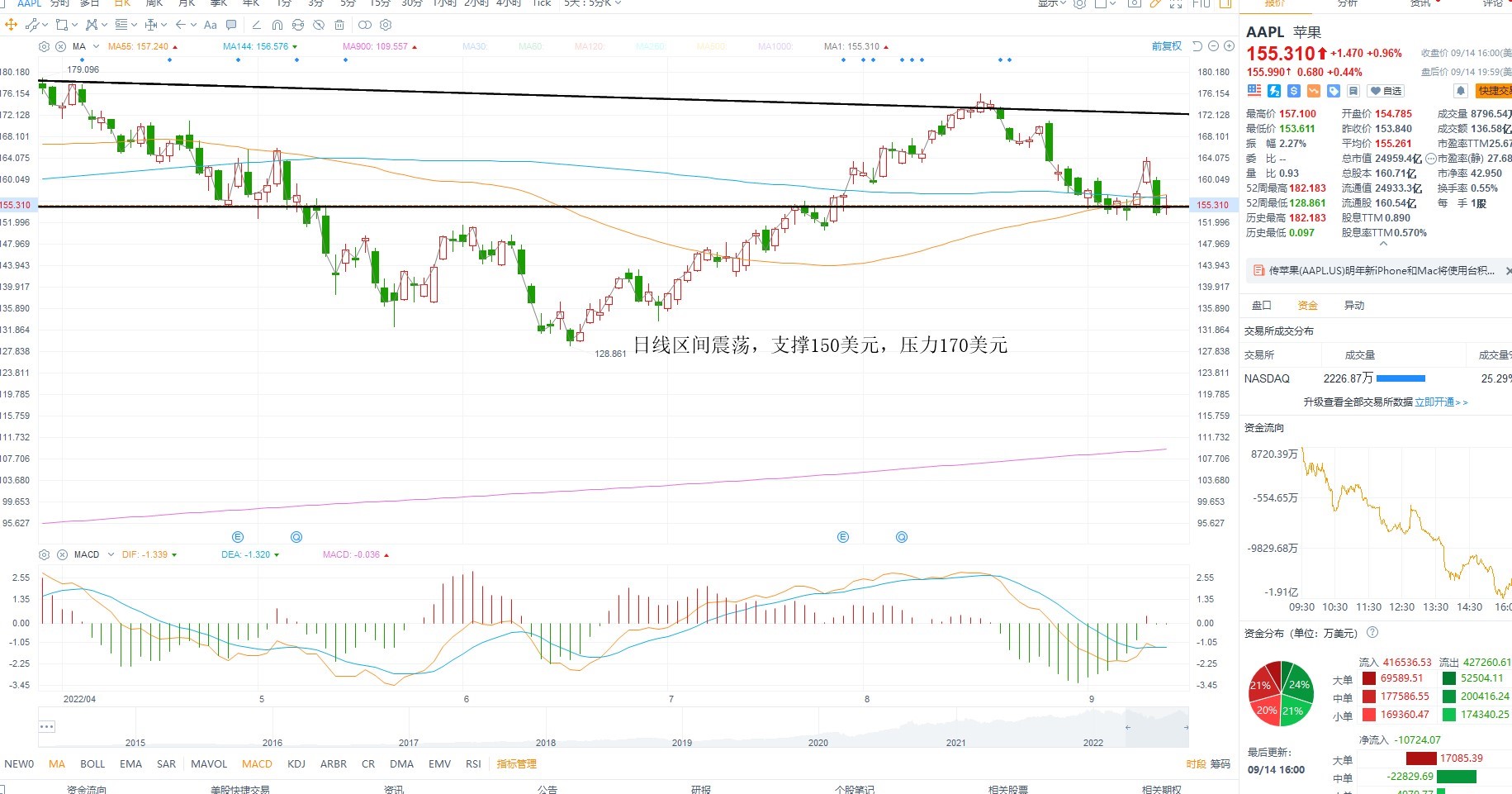
Task: Click the ellipsis button on the timeline navigator
Action: (x=47, y=727)
